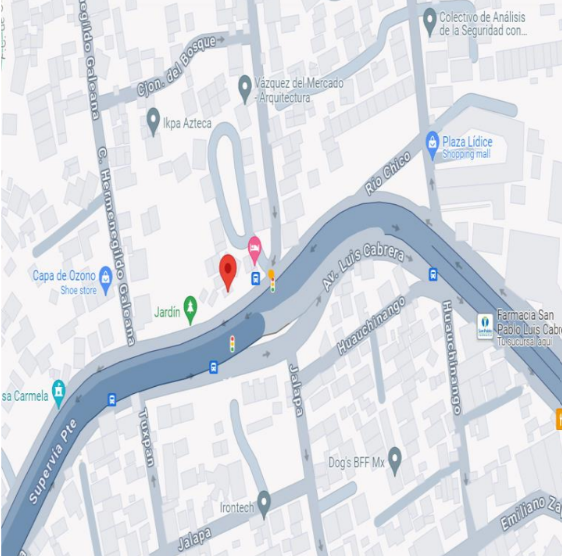Click the Dog's BFF Mx place pin
Screen dimensions: 562x556
coord(395,461)
